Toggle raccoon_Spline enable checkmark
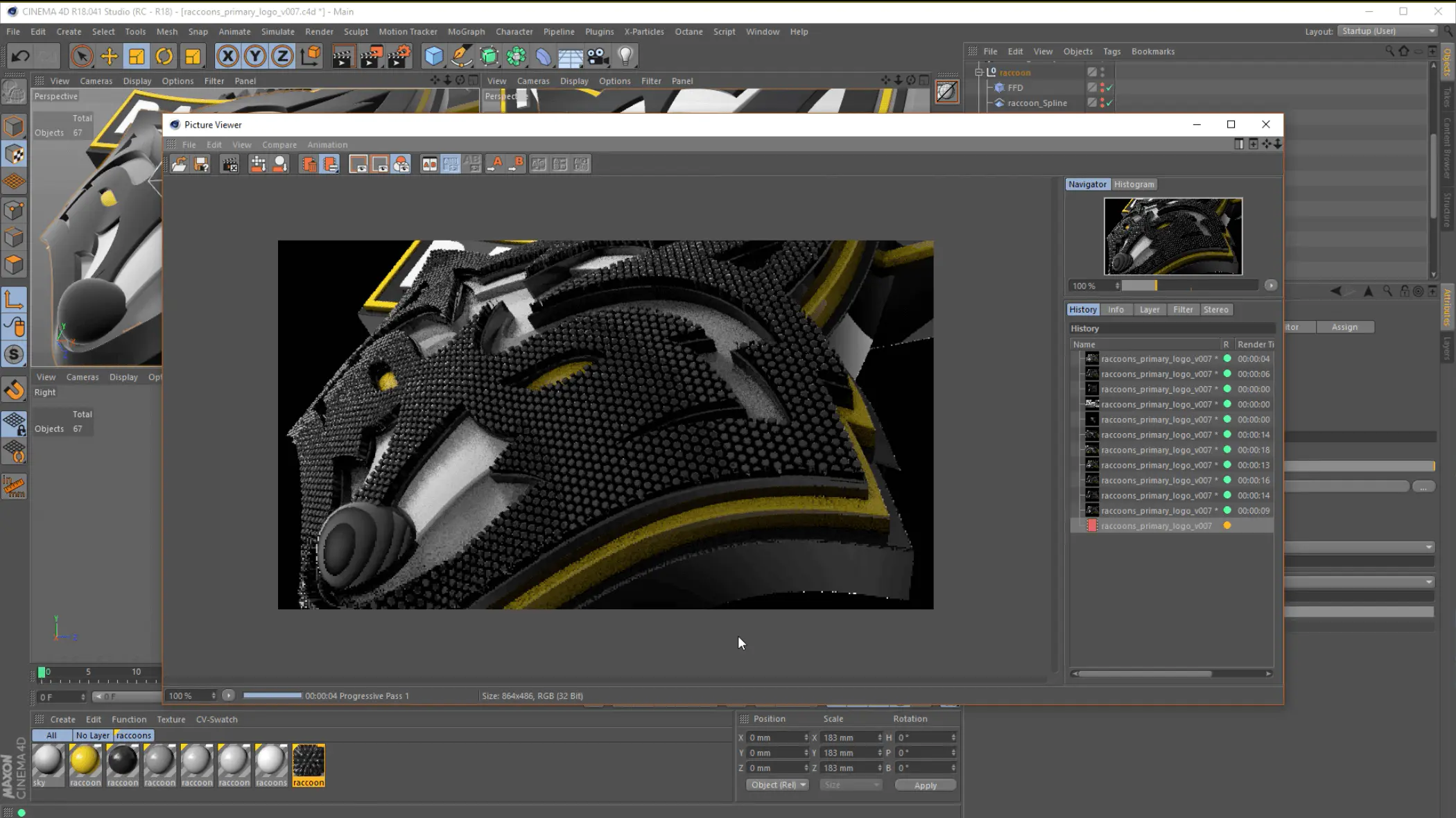This screenshot has width=1456, height=818. 1110,103
